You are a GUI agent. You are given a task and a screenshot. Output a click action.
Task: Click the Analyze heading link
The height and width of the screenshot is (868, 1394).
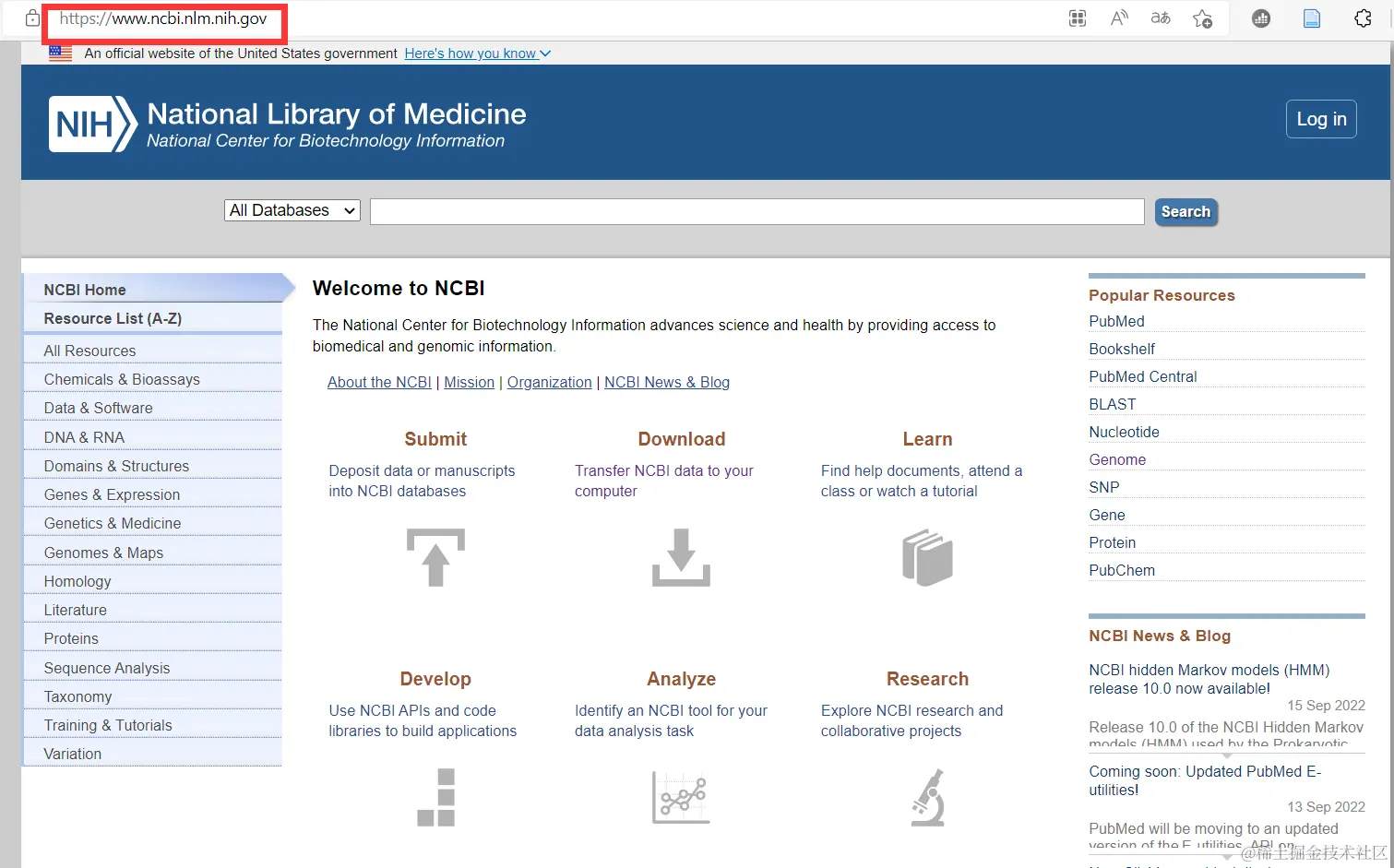pos(681,679)
